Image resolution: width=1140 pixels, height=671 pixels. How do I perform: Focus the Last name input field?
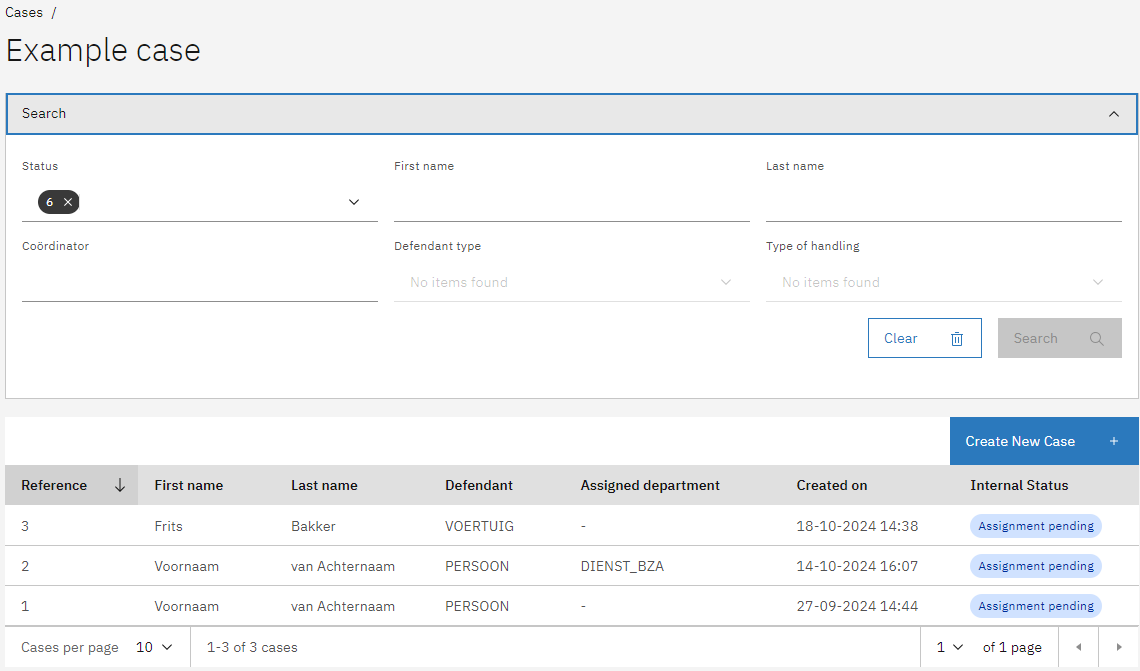[943, 203]
